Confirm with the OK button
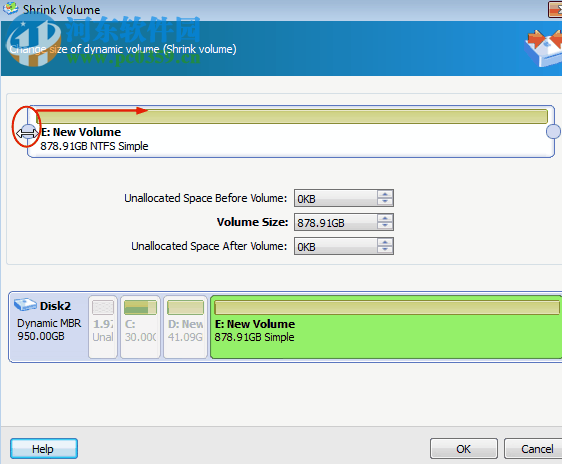Image resolution: width=562 pixels, height=464 pixels. point(464,449)
